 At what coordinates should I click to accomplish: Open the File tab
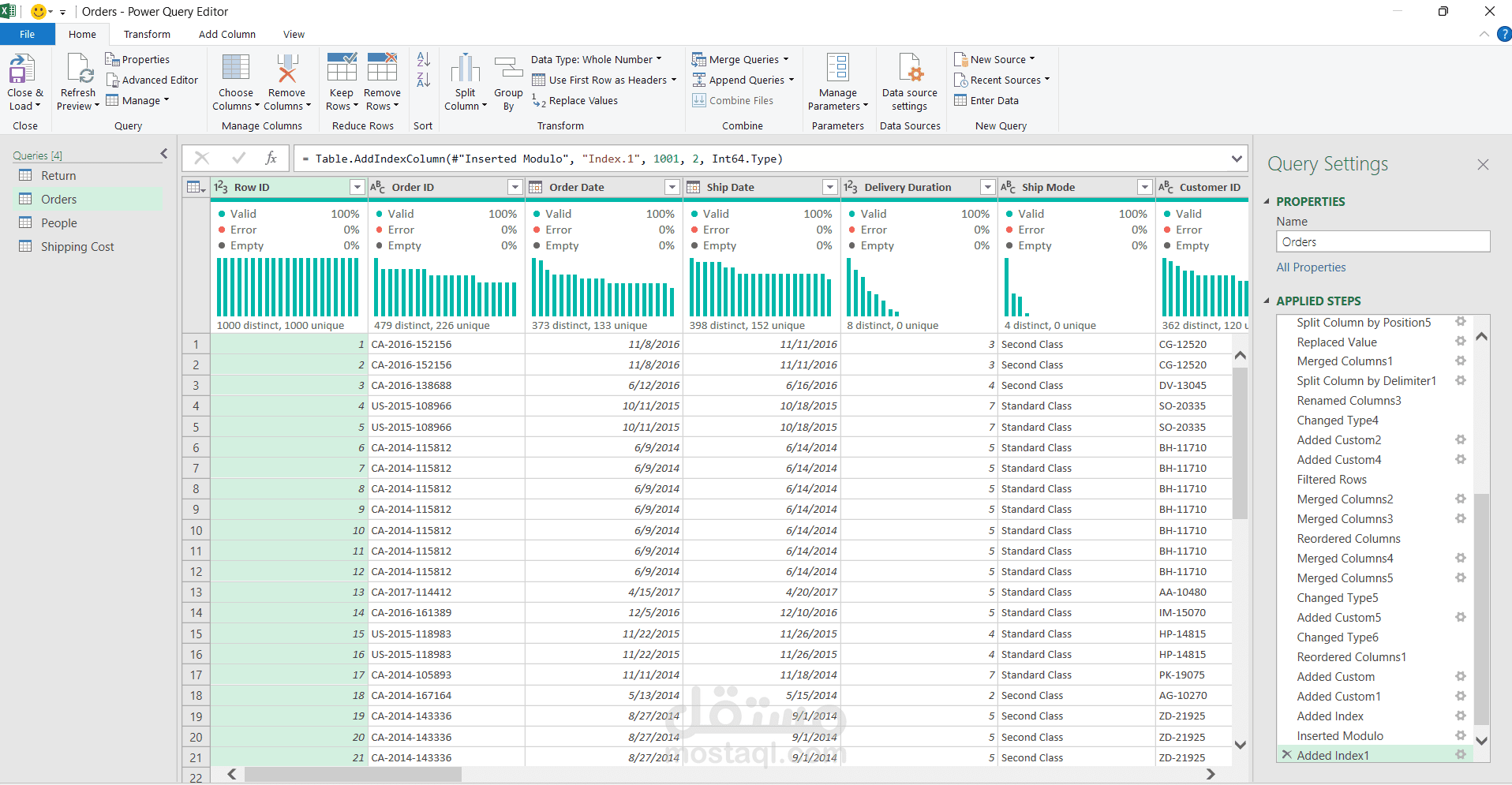click(28, 34)
